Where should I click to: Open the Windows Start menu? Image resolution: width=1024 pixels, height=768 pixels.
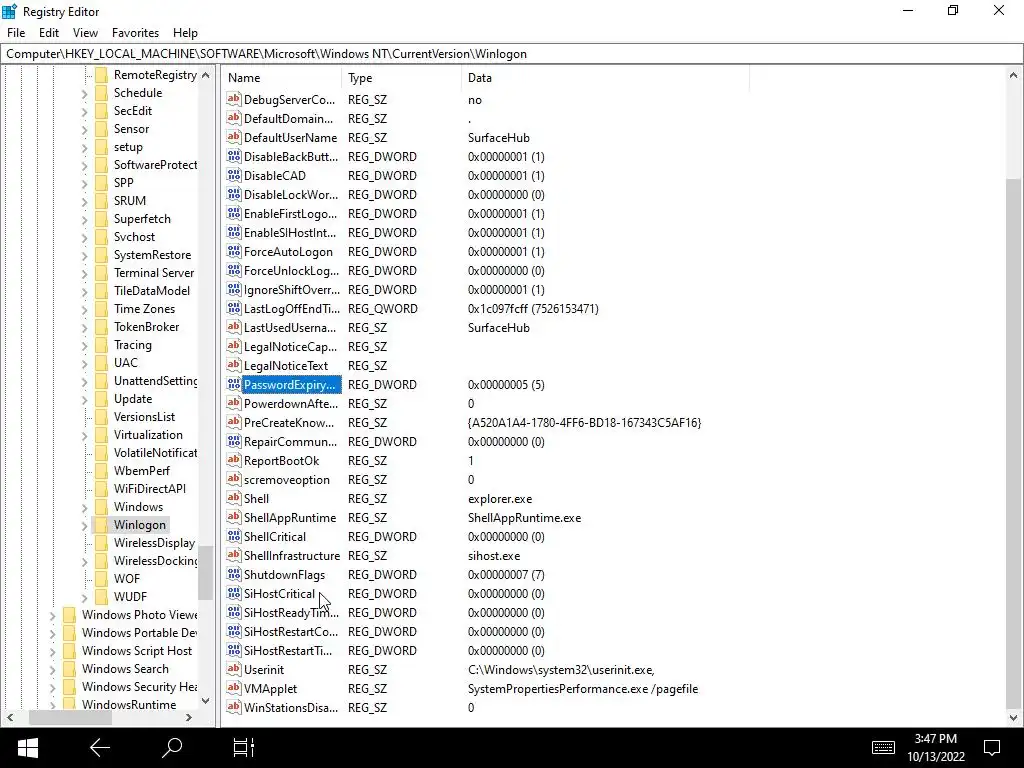pos(27,748)
